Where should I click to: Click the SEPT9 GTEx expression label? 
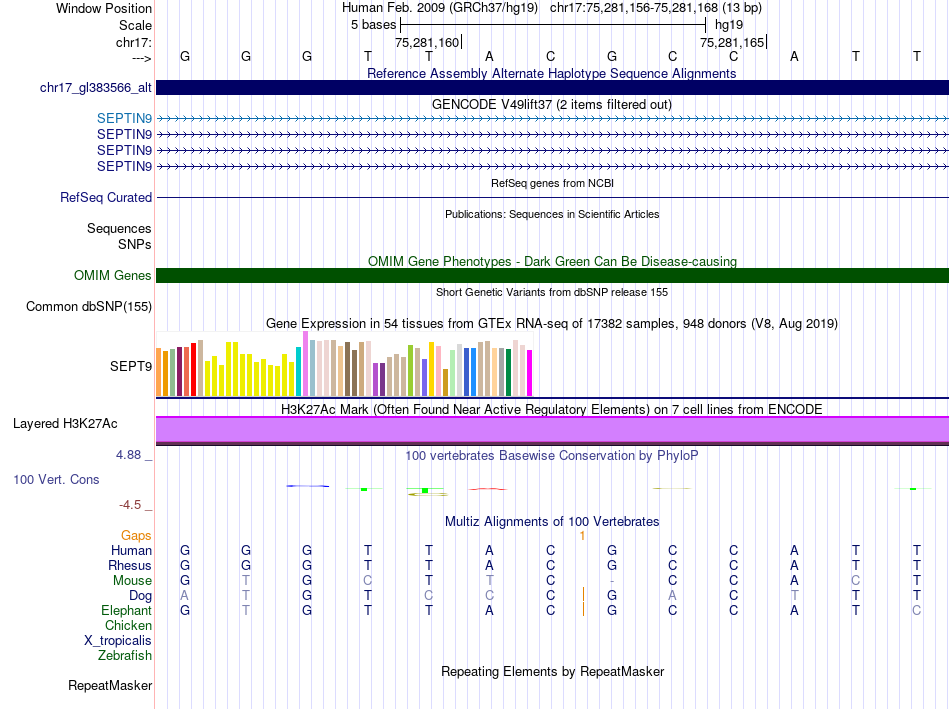[x=131, y=366]
